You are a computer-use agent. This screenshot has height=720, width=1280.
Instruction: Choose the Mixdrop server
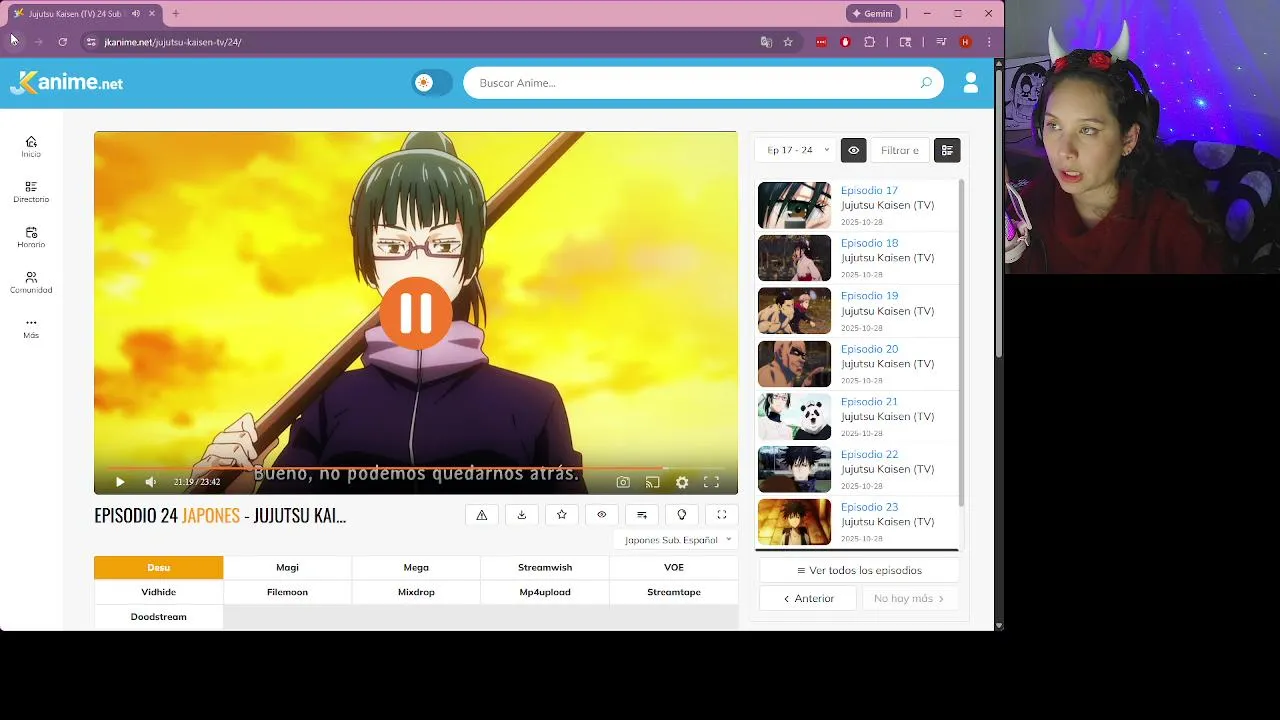[x=416, y=592]
